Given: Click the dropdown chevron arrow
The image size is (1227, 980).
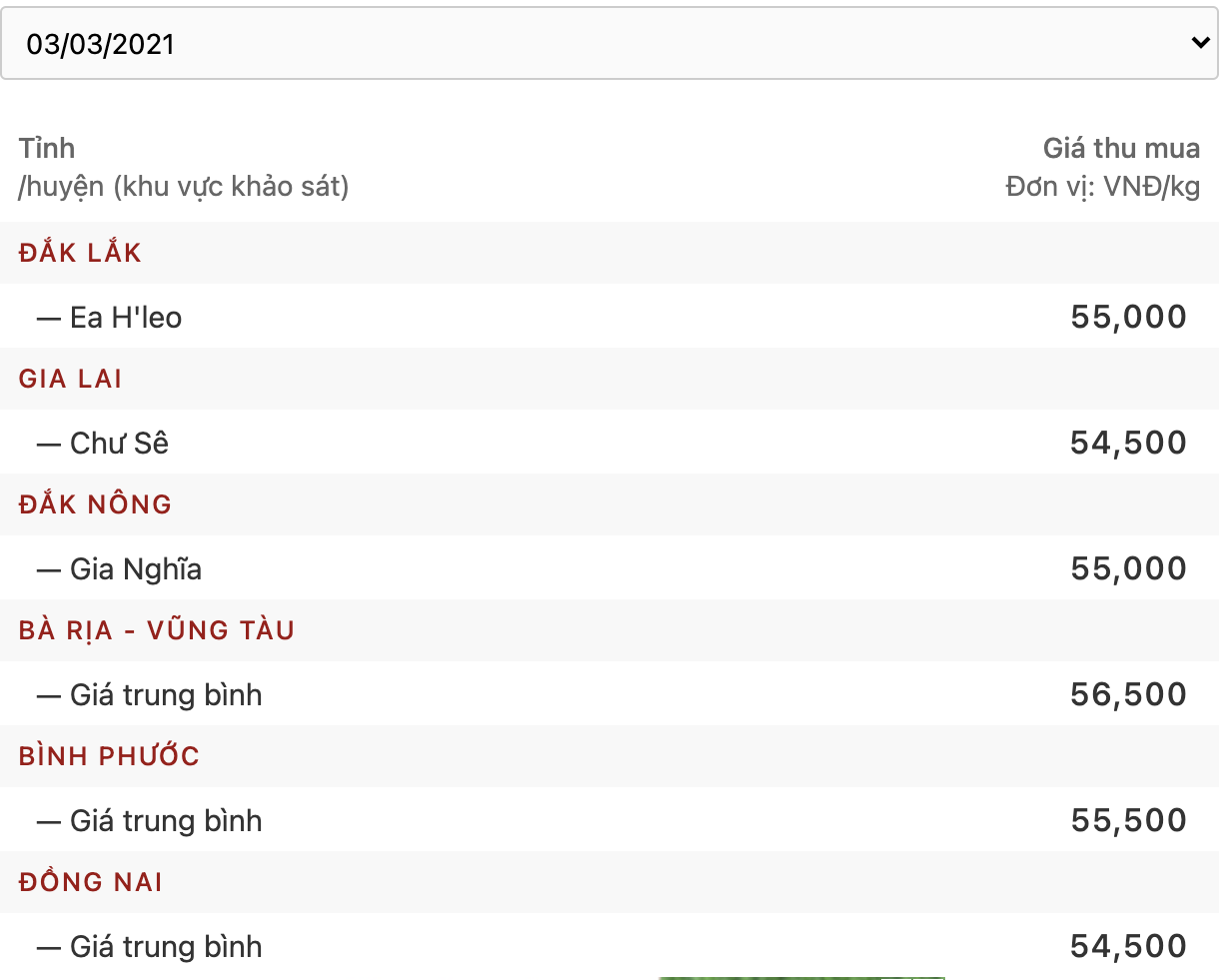Looking at the screenshot, I should coord(1200,43).
